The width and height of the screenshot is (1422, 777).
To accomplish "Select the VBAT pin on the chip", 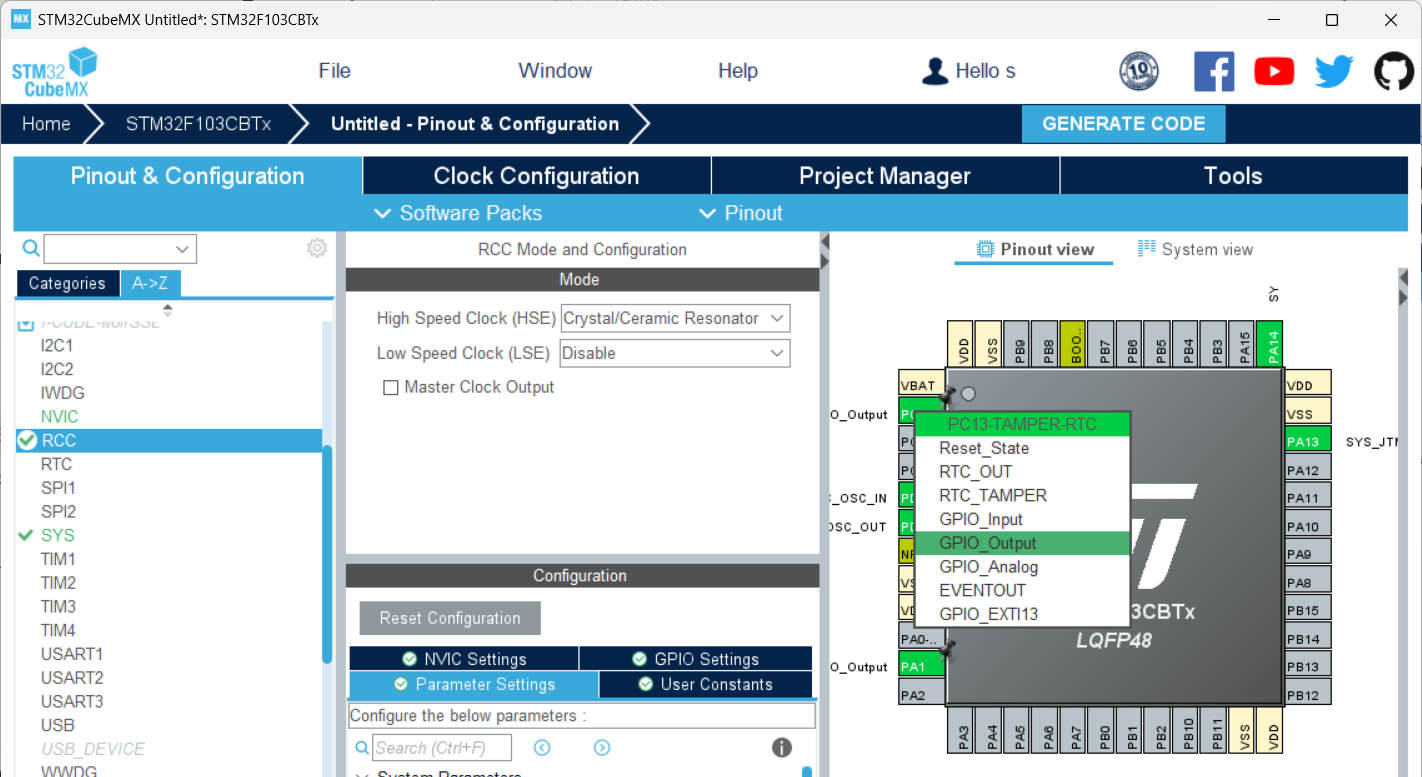I will click(x=922, y=385).
